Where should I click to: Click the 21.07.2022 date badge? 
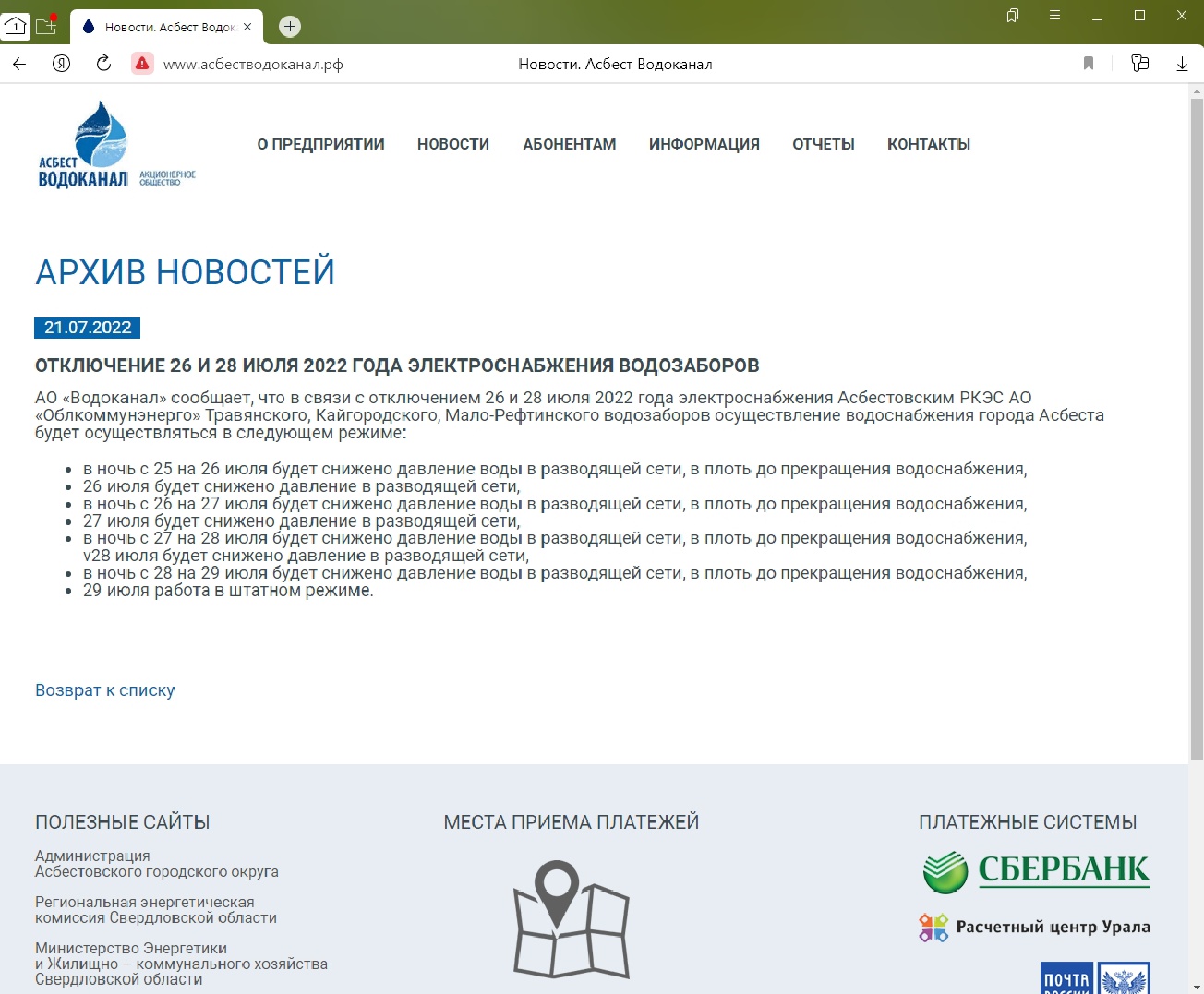coord(88,328)
